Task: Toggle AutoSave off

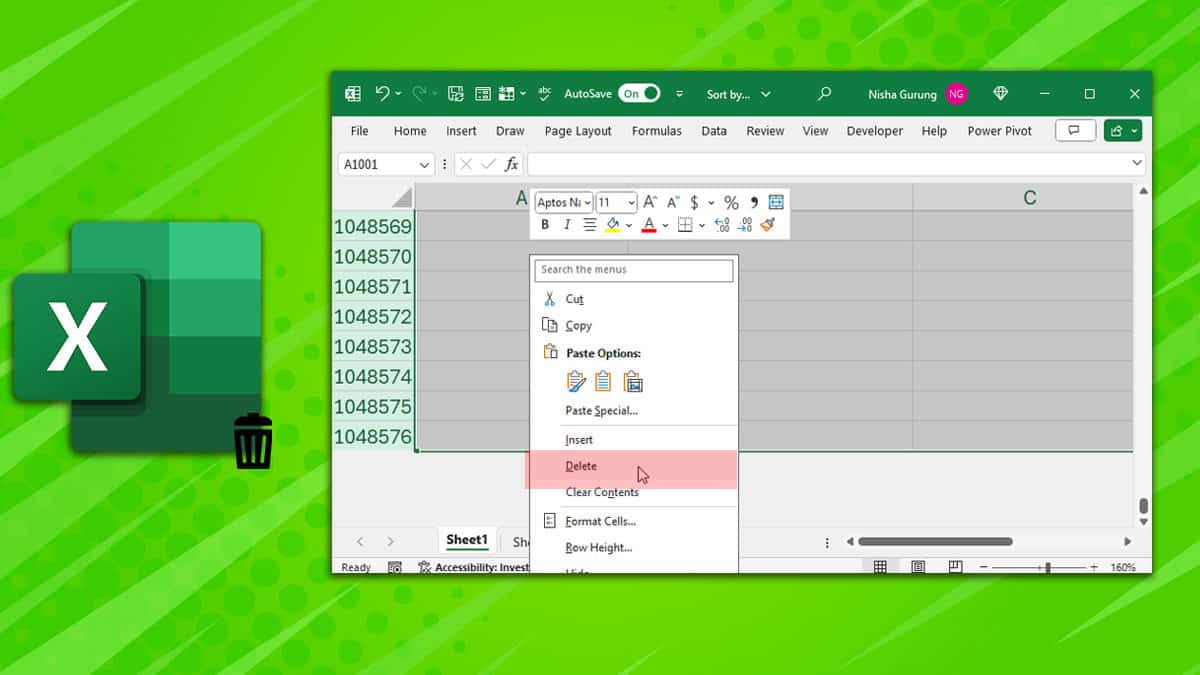Action: point(640,93)
